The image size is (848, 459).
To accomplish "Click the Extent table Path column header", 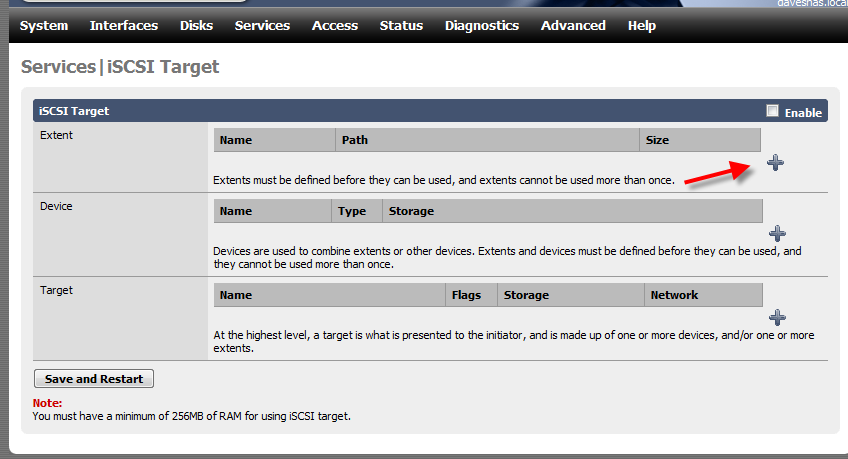I will click(x=487, y=140).
